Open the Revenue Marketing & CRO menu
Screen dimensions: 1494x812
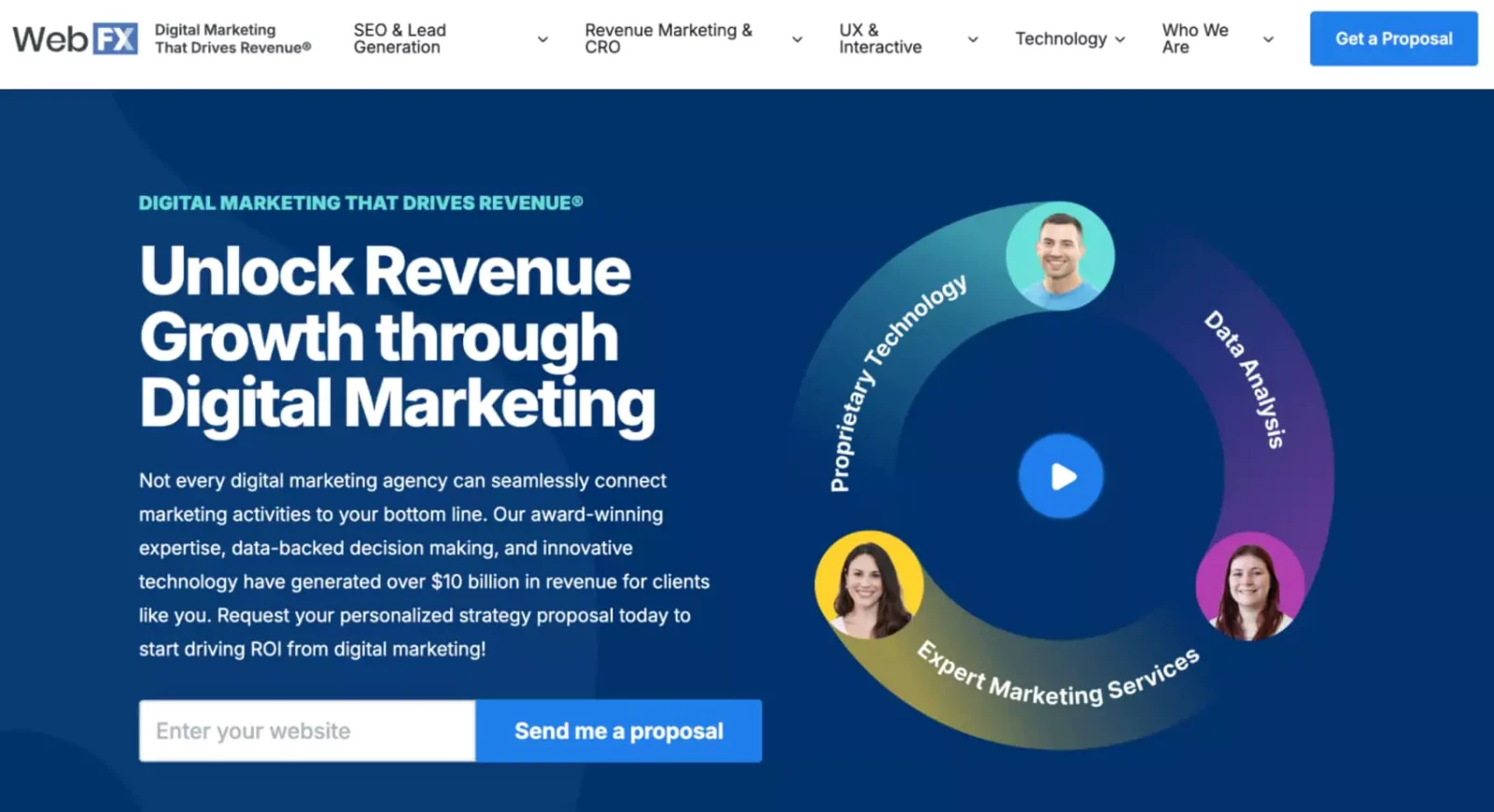[668, 39]
